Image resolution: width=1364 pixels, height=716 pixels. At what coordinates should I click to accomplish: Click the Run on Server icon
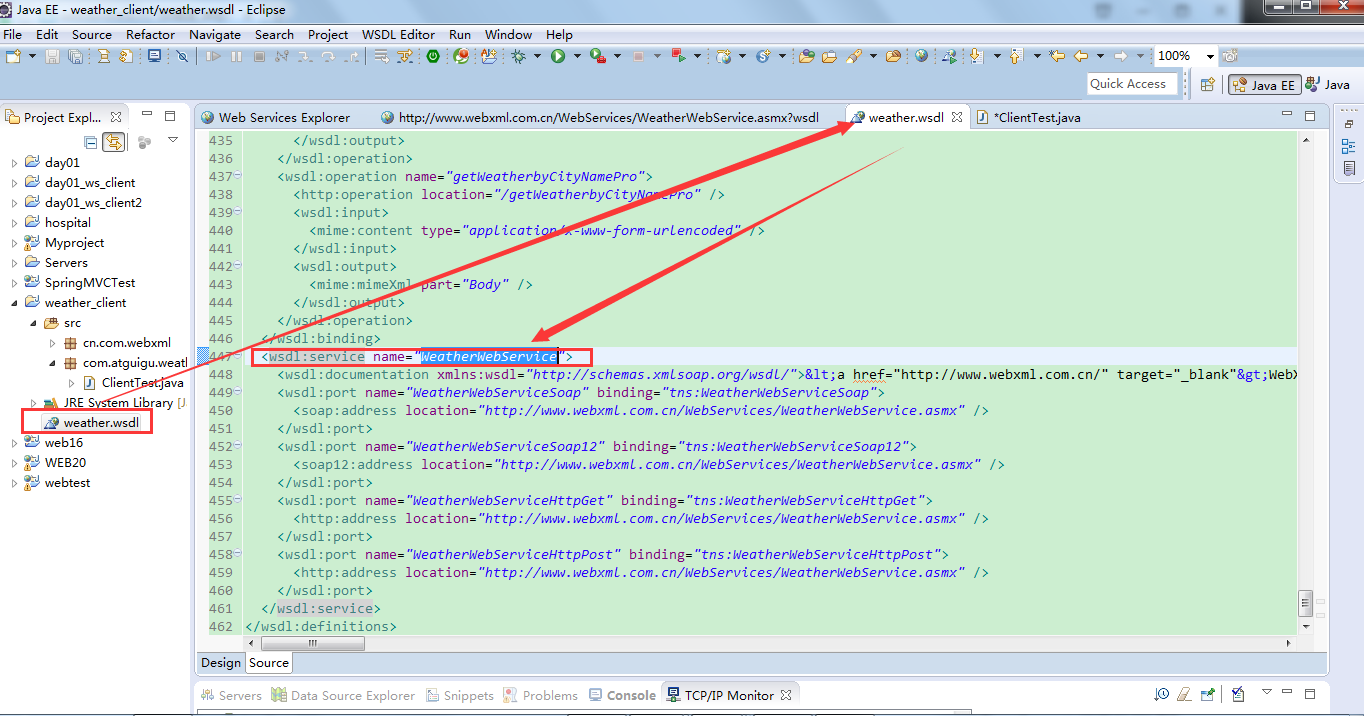(597, 57)
